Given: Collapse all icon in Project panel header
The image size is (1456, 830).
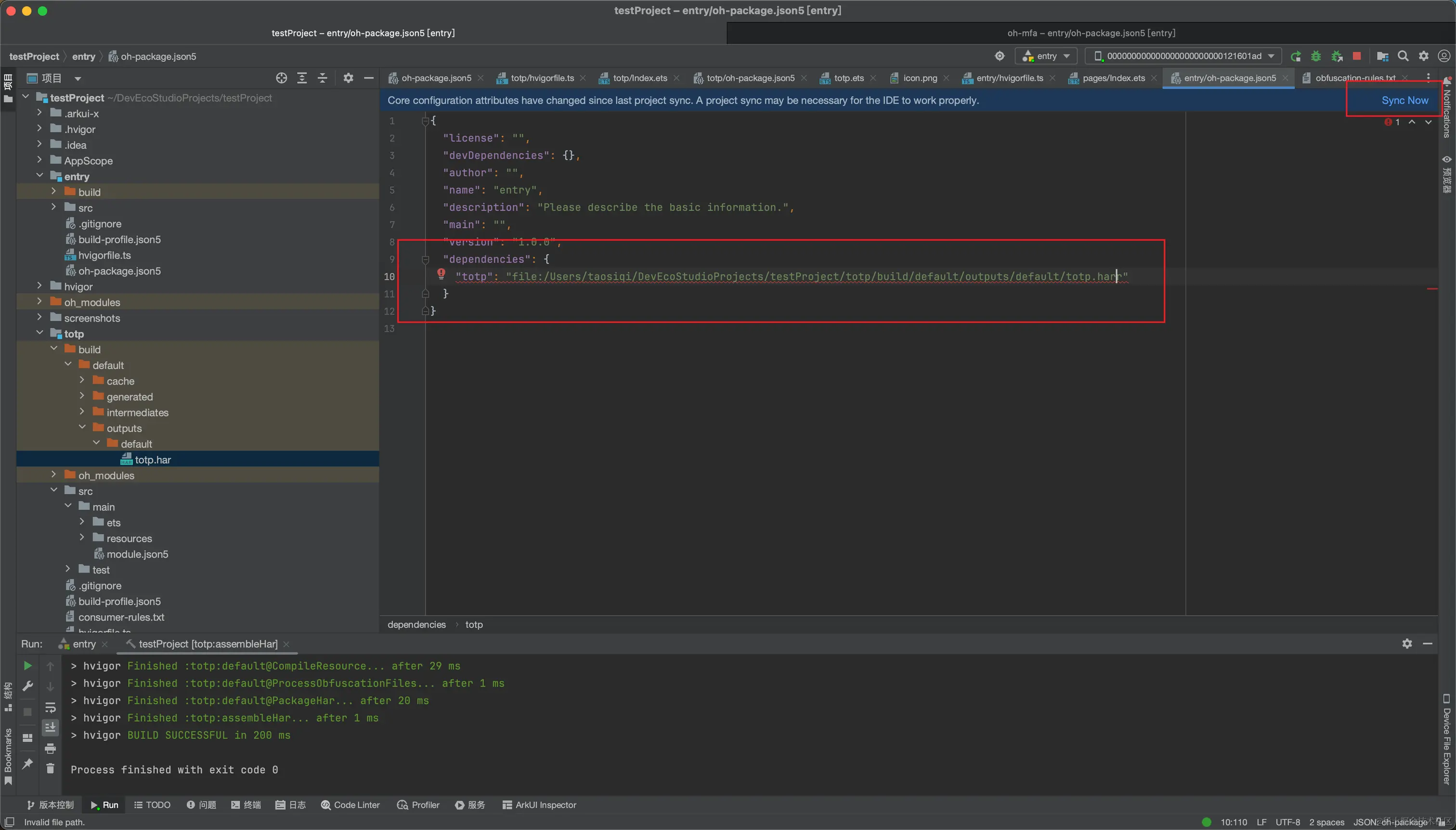Looking at the screenshot, I should click(322, 78).
